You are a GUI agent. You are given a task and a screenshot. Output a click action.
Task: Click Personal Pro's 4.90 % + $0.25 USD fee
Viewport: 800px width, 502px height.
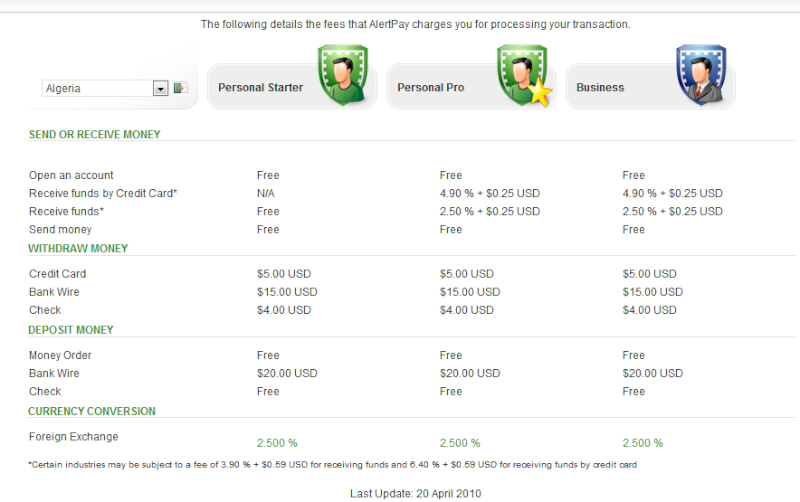point(490,193)
